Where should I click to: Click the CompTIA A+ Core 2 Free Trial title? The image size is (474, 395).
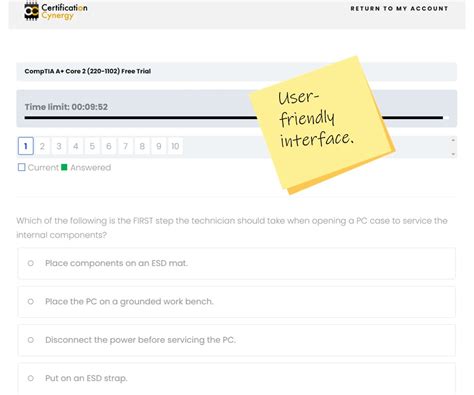click(x=88, y=71)
